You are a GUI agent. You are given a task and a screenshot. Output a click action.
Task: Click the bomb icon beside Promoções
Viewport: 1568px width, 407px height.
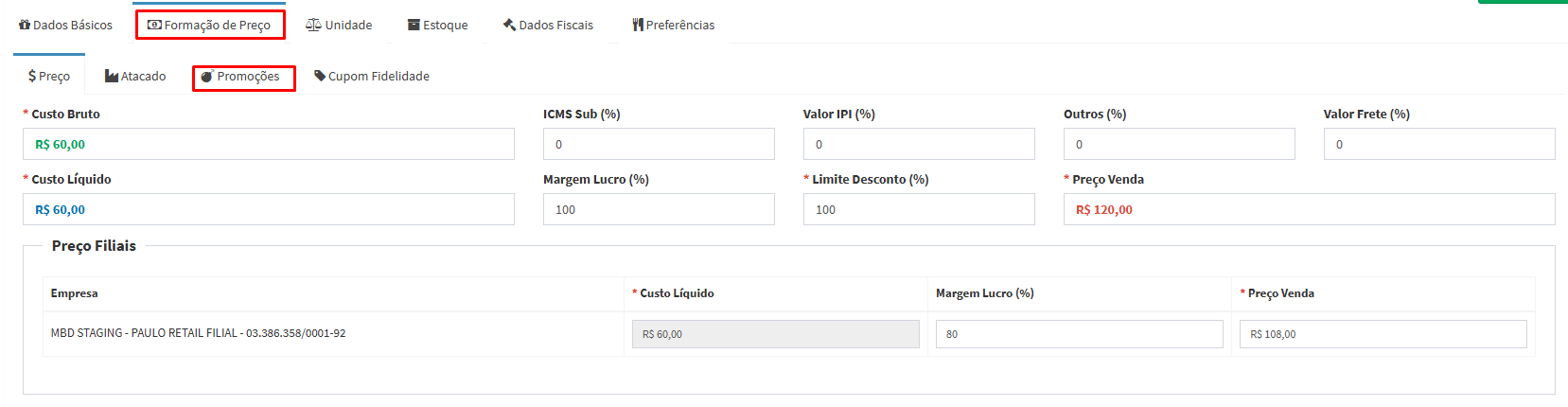[207, 77]
